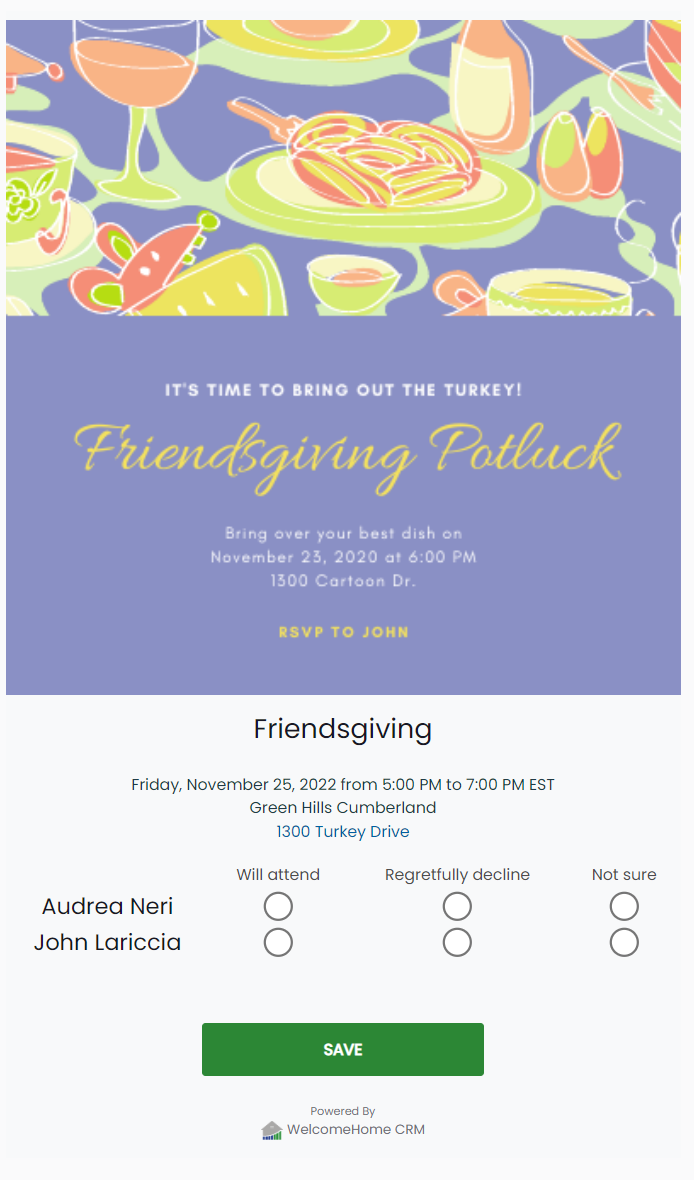The height and width of the screenshot is (1180, 694).
Task: Click the Regretfully decline column header
Action: pos(457,874)
